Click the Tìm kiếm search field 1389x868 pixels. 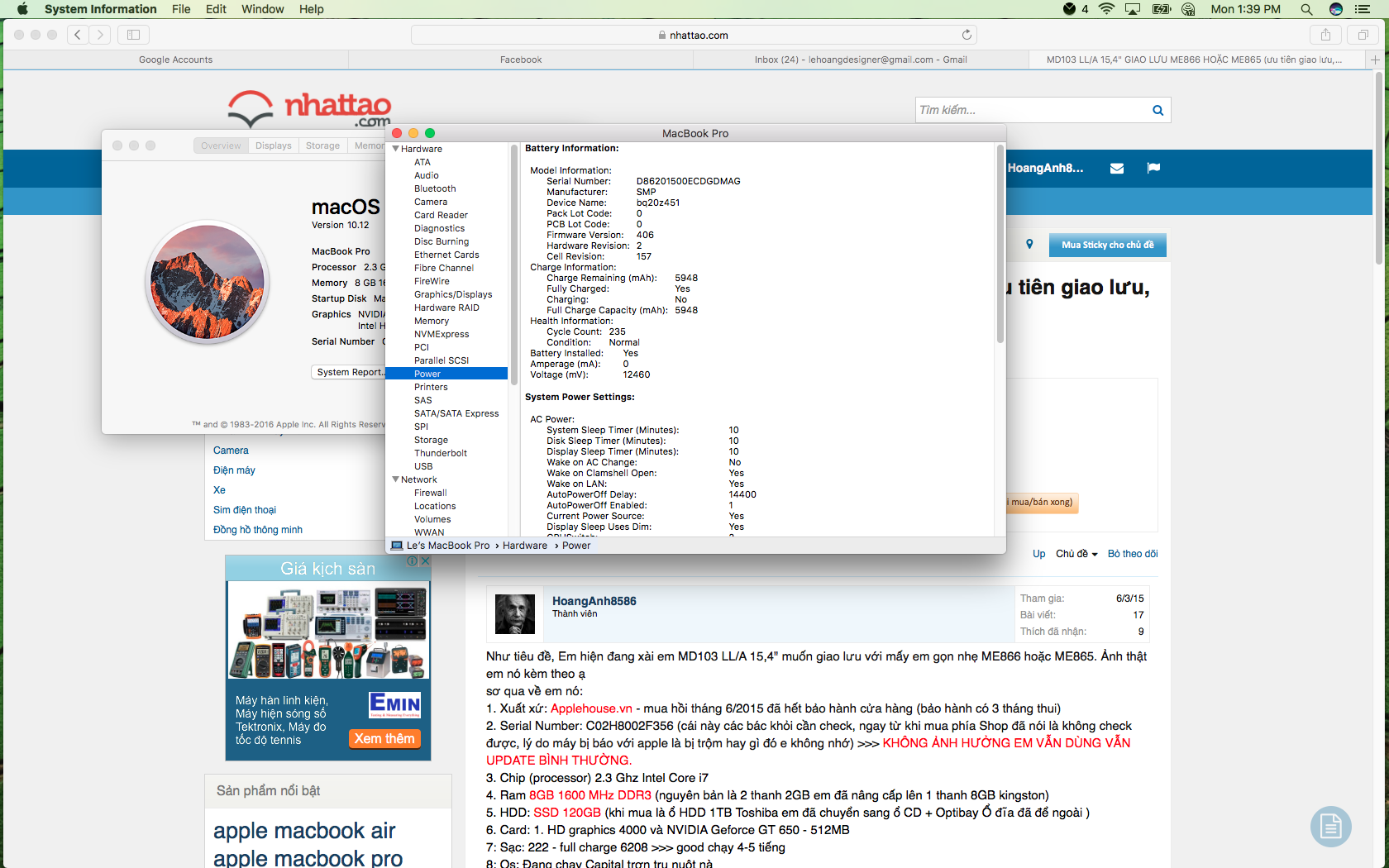coord(1032,110)
